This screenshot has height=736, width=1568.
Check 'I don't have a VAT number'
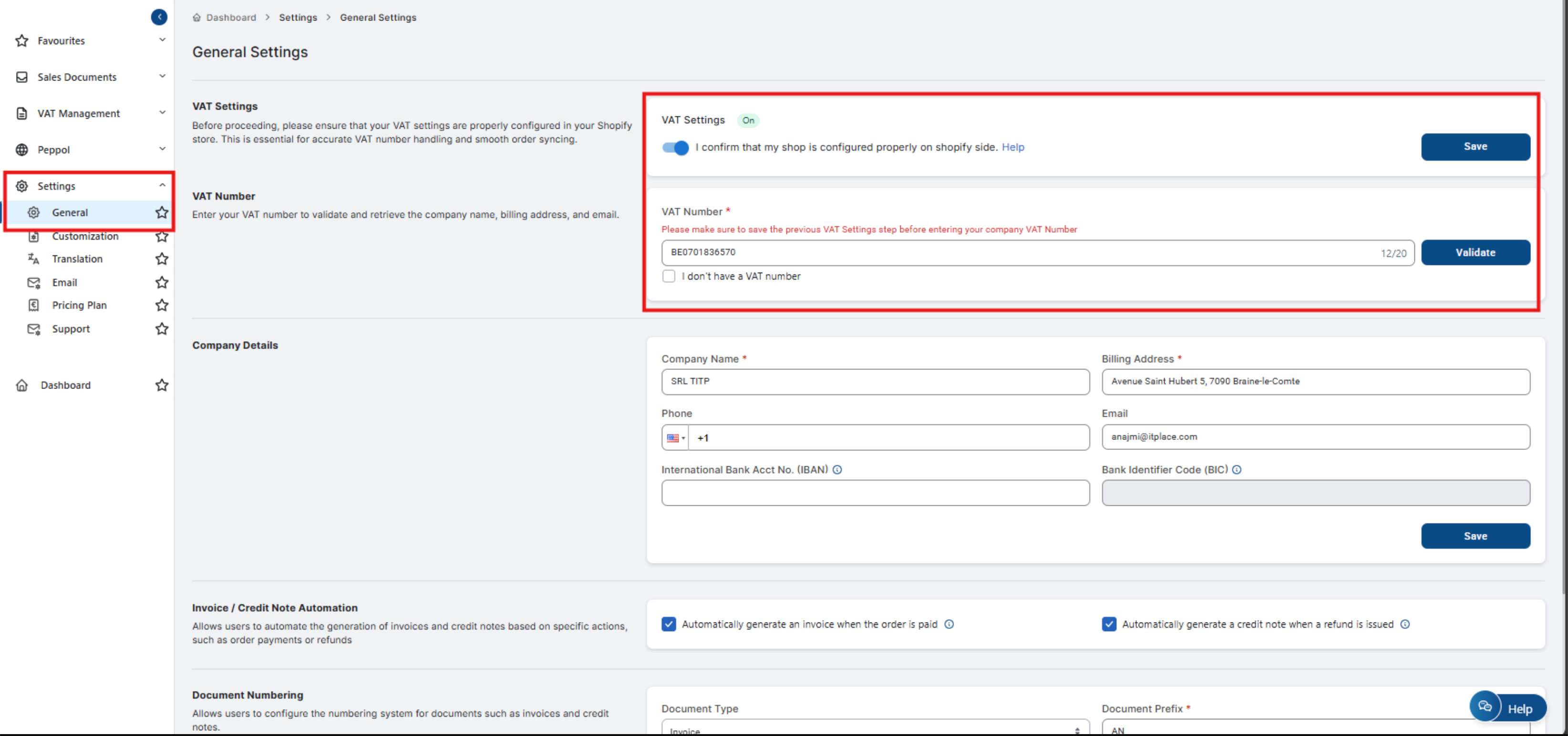click(668, 276)
